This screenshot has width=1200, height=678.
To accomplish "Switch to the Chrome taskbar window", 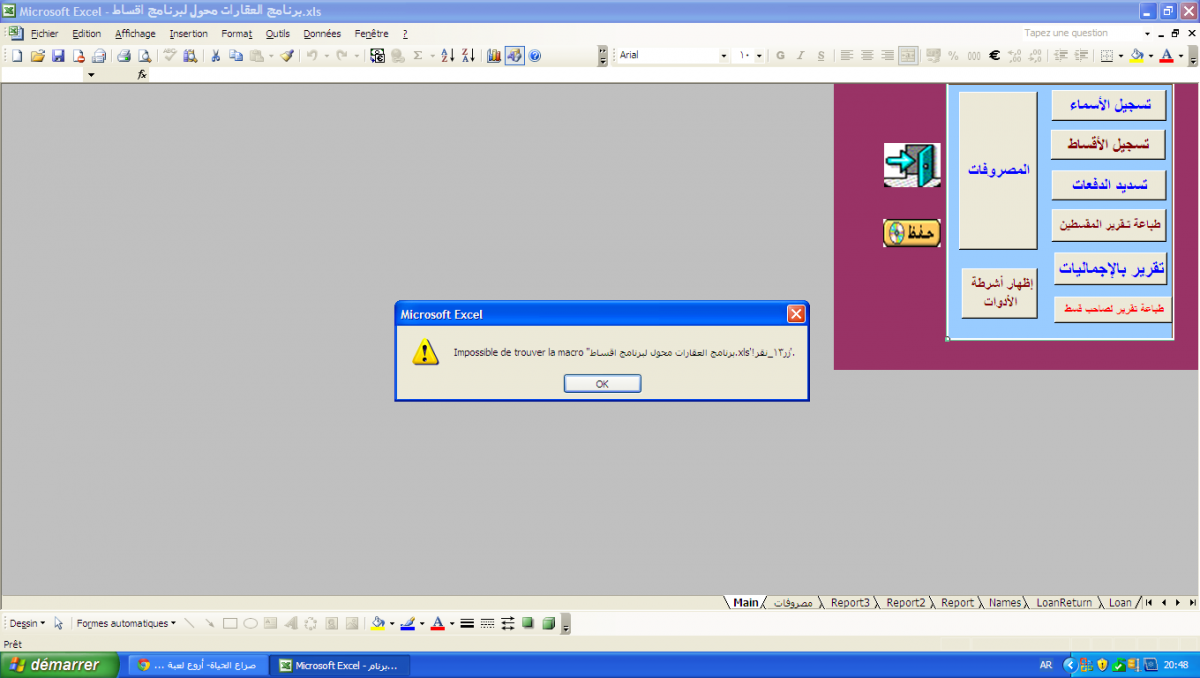I will [x=198, y=665].
